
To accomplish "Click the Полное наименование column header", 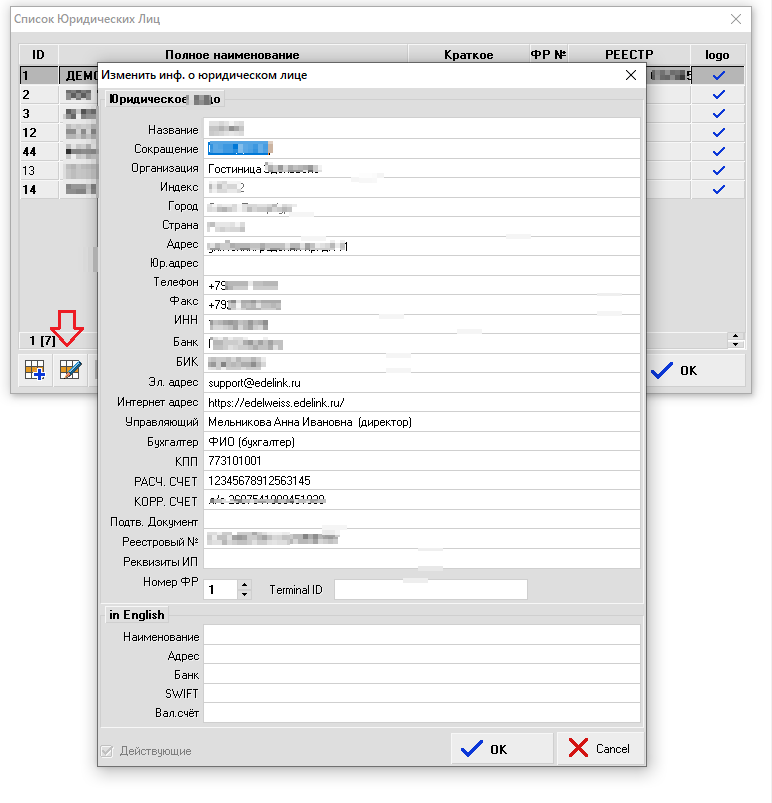I will (x=233, y=55).
